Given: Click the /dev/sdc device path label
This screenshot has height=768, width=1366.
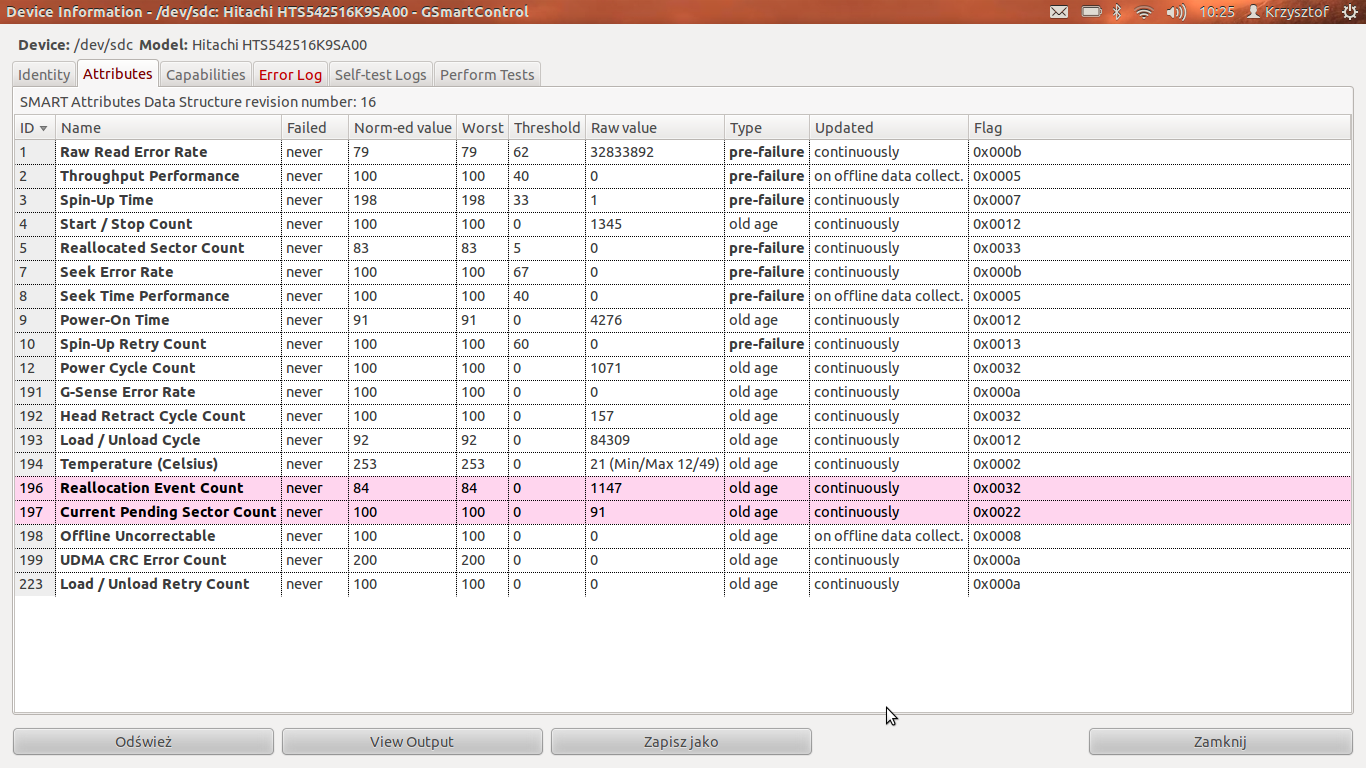Looking at the screenshot, I should (x=104, y=45).
